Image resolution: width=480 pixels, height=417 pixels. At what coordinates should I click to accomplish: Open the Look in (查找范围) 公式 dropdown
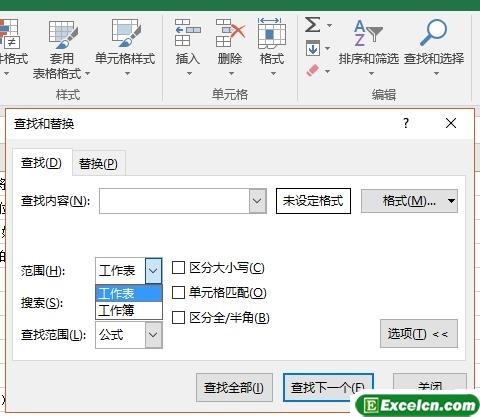[x=153, y=335]
